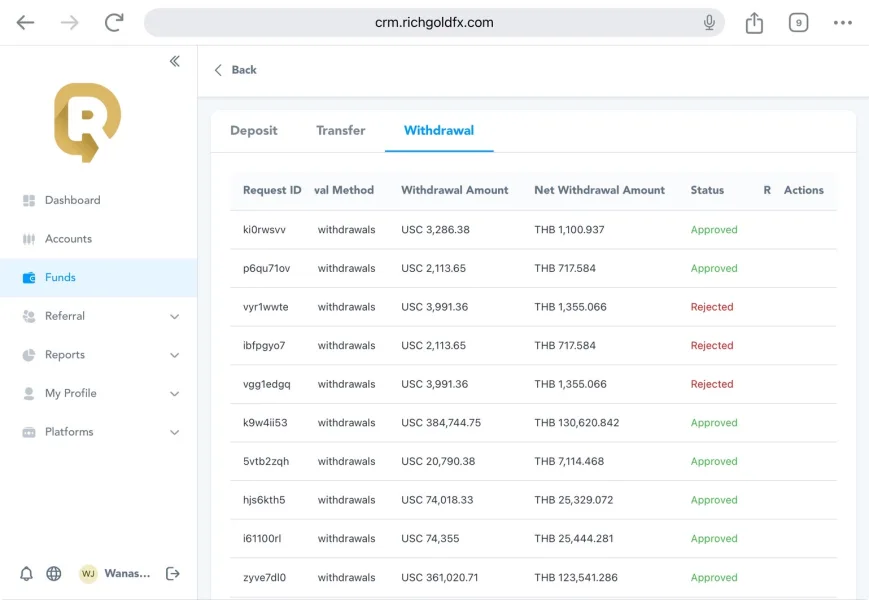This screenshot has width=869, height=600.
Task: Click the crm.richgoldfx.com address bar
Action: (x=434, y=22)
